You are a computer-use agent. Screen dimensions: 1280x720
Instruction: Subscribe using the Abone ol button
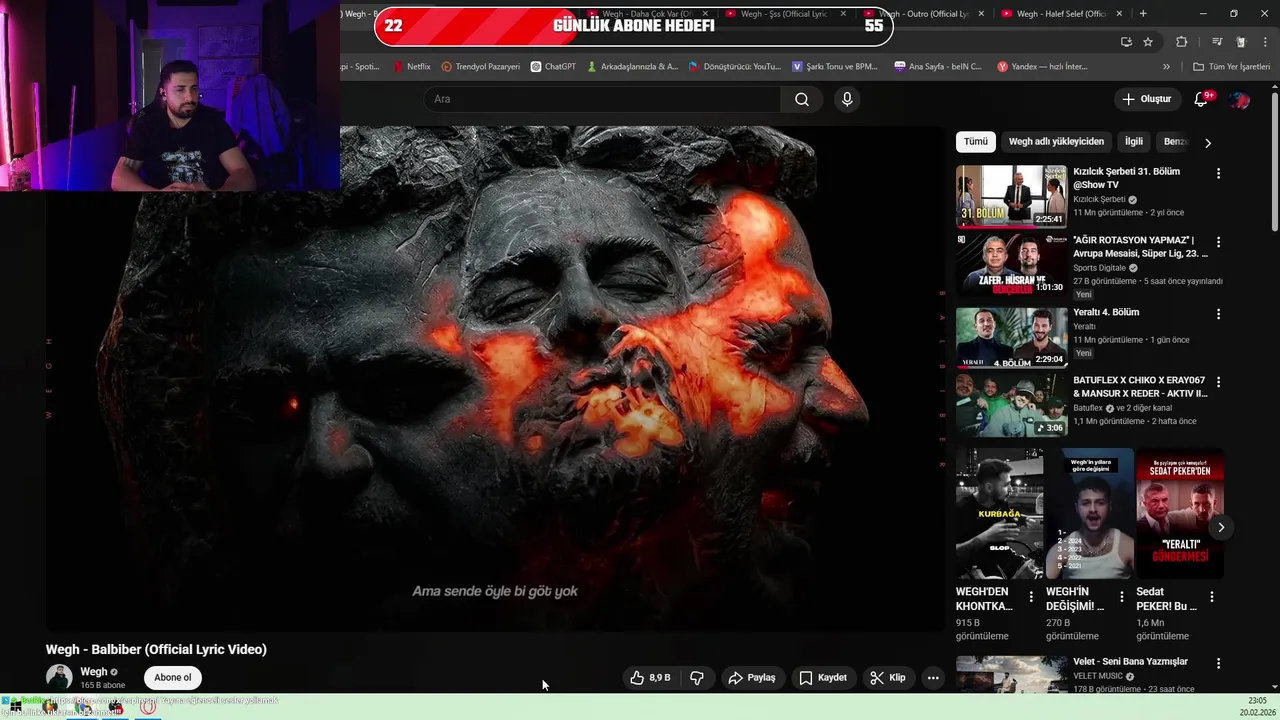coord(173,678)
